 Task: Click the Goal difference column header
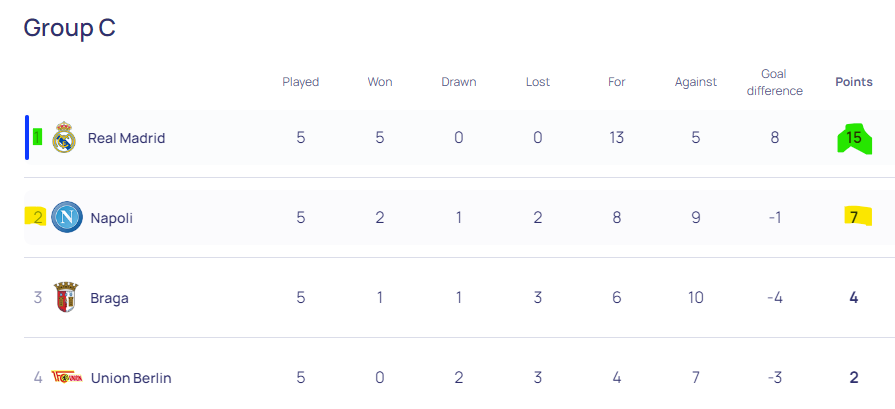[775, 82]
